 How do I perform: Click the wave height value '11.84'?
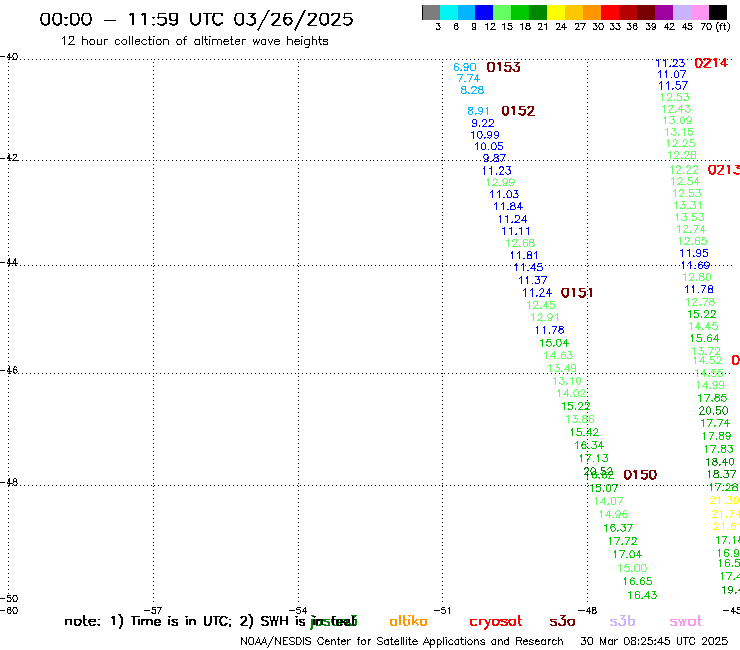[508, 206]
